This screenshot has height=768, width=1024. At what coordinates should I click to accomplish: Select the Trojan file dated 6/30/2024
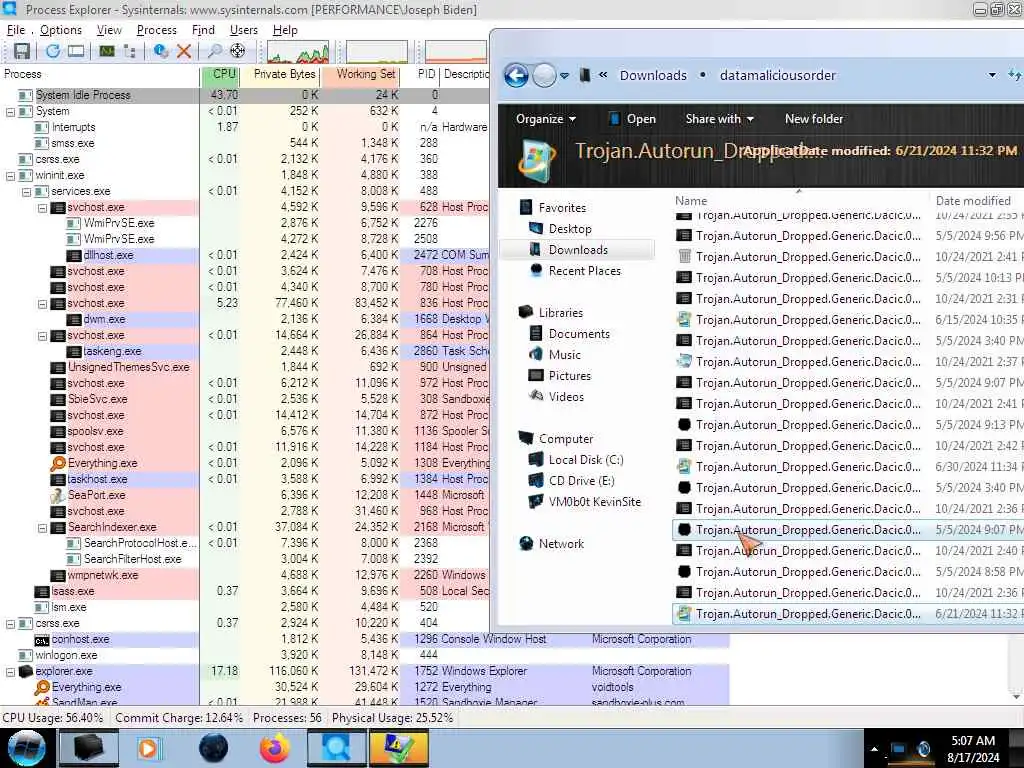point(848,468)
